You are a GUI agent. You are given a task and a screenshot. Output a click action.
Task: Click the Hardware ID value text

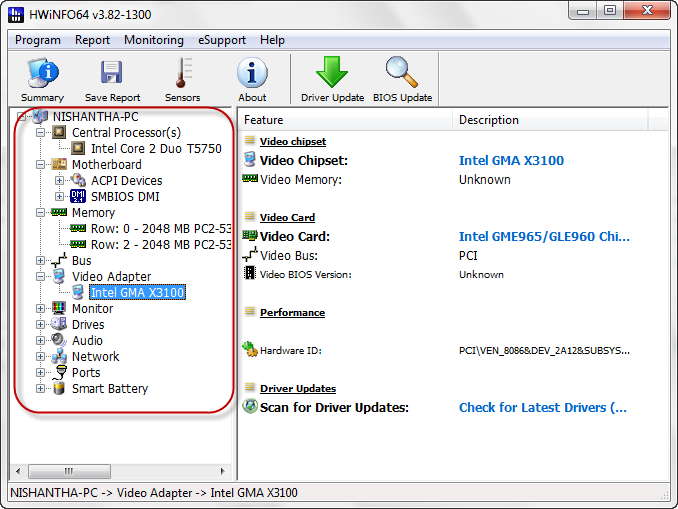pos(544,351)
